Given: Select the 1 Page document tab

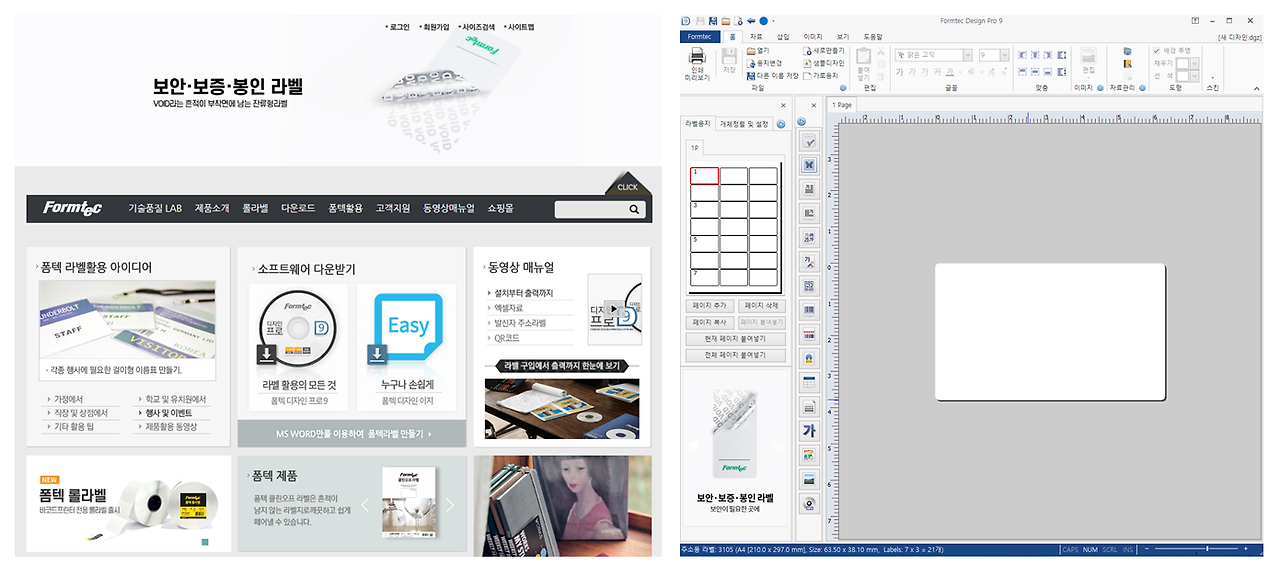Looking at the screenshot, I should tap(841, 105).
